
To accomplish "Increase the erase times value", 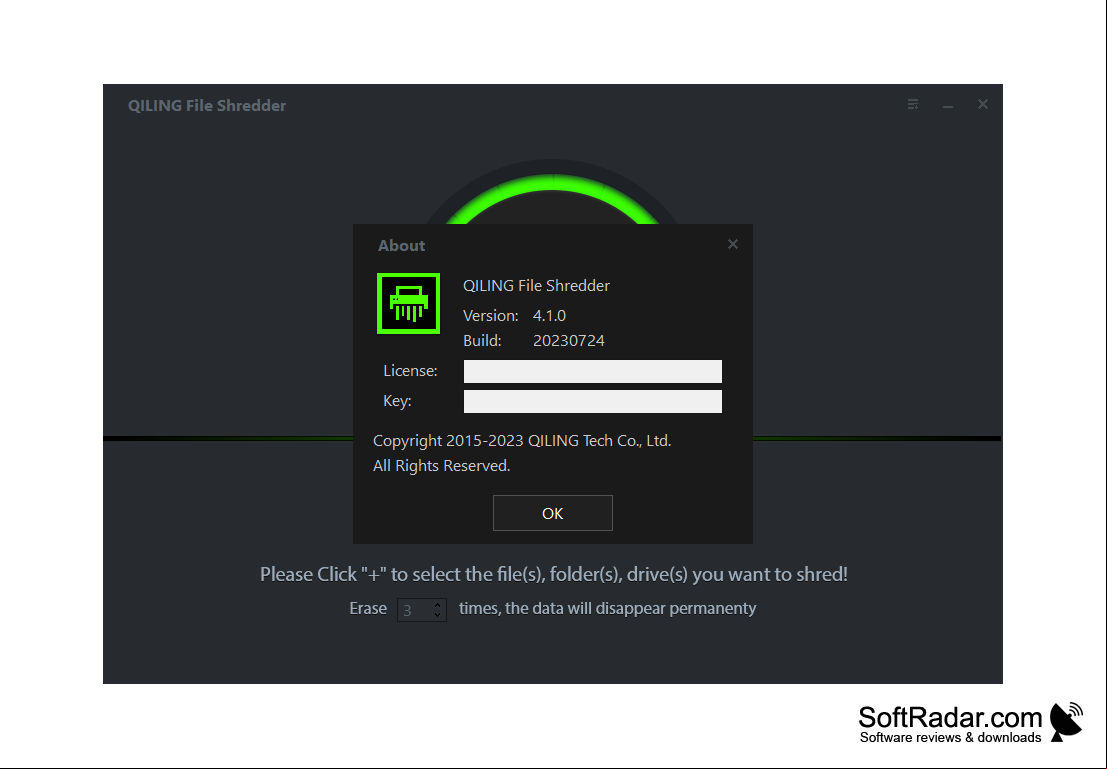I will pos(438,604).
